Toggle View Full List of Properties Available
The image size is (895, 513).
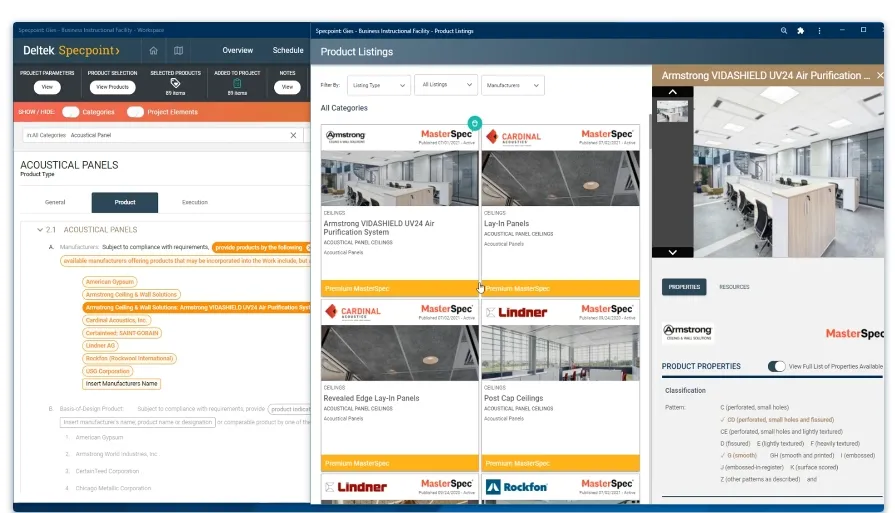(776, 366)
